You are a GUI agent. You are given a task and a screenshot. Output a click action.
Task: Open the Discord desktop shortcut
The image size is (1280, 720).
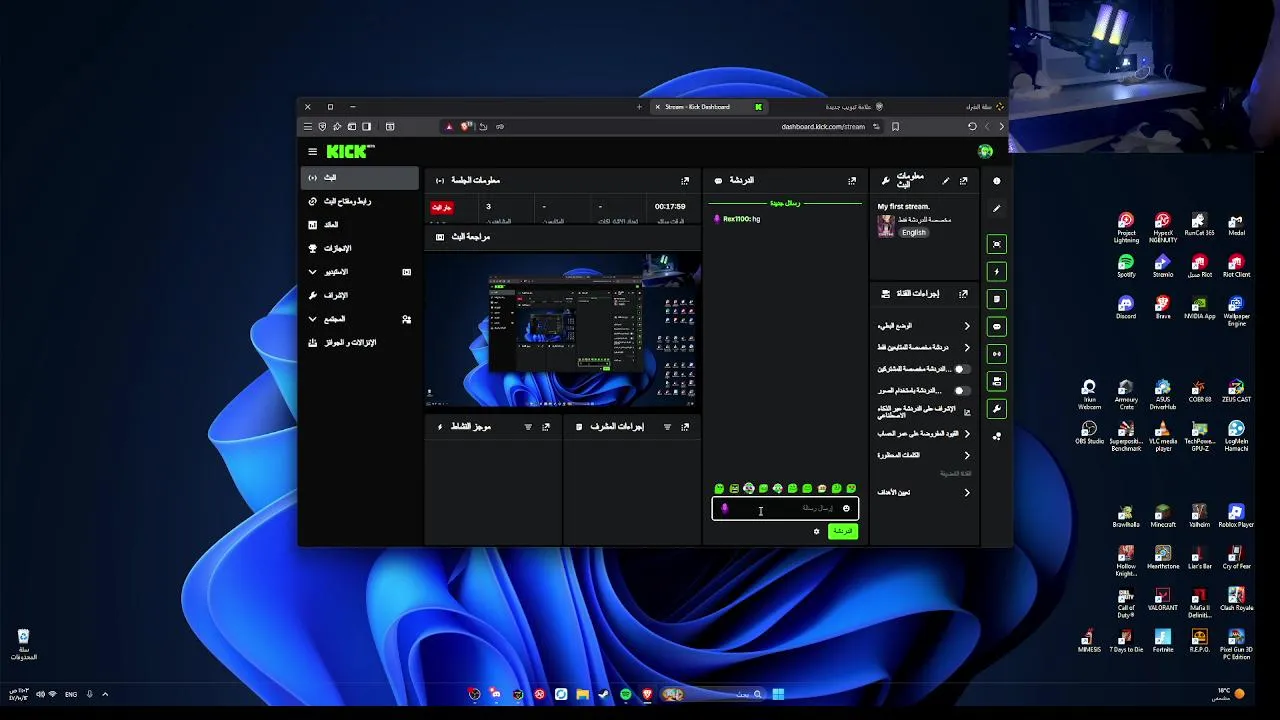coord(1126,308)
